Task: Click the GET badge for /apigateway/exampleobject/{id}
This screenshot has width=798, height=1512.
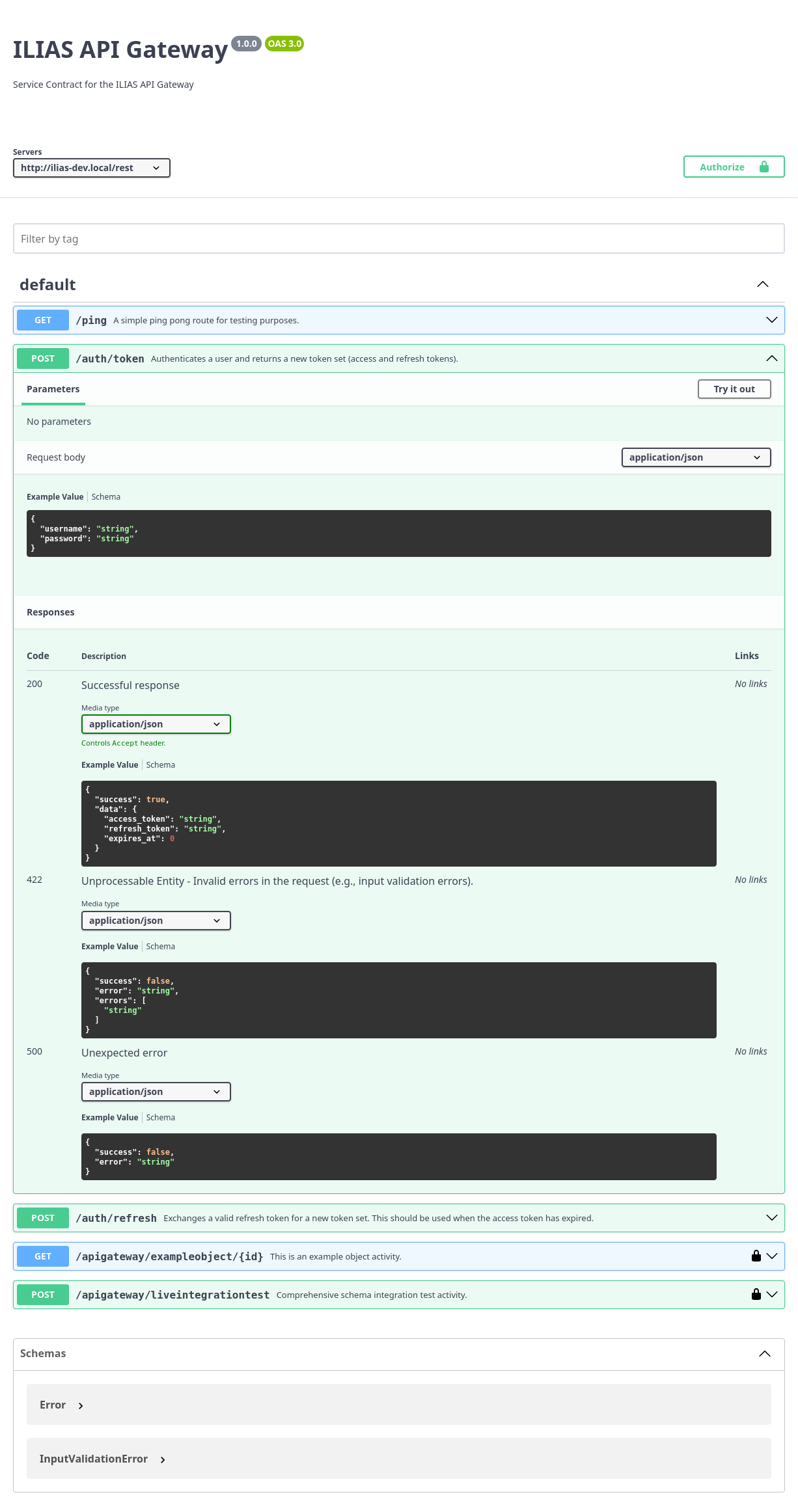Action: pyautogui.click(x=43, y=1256)
